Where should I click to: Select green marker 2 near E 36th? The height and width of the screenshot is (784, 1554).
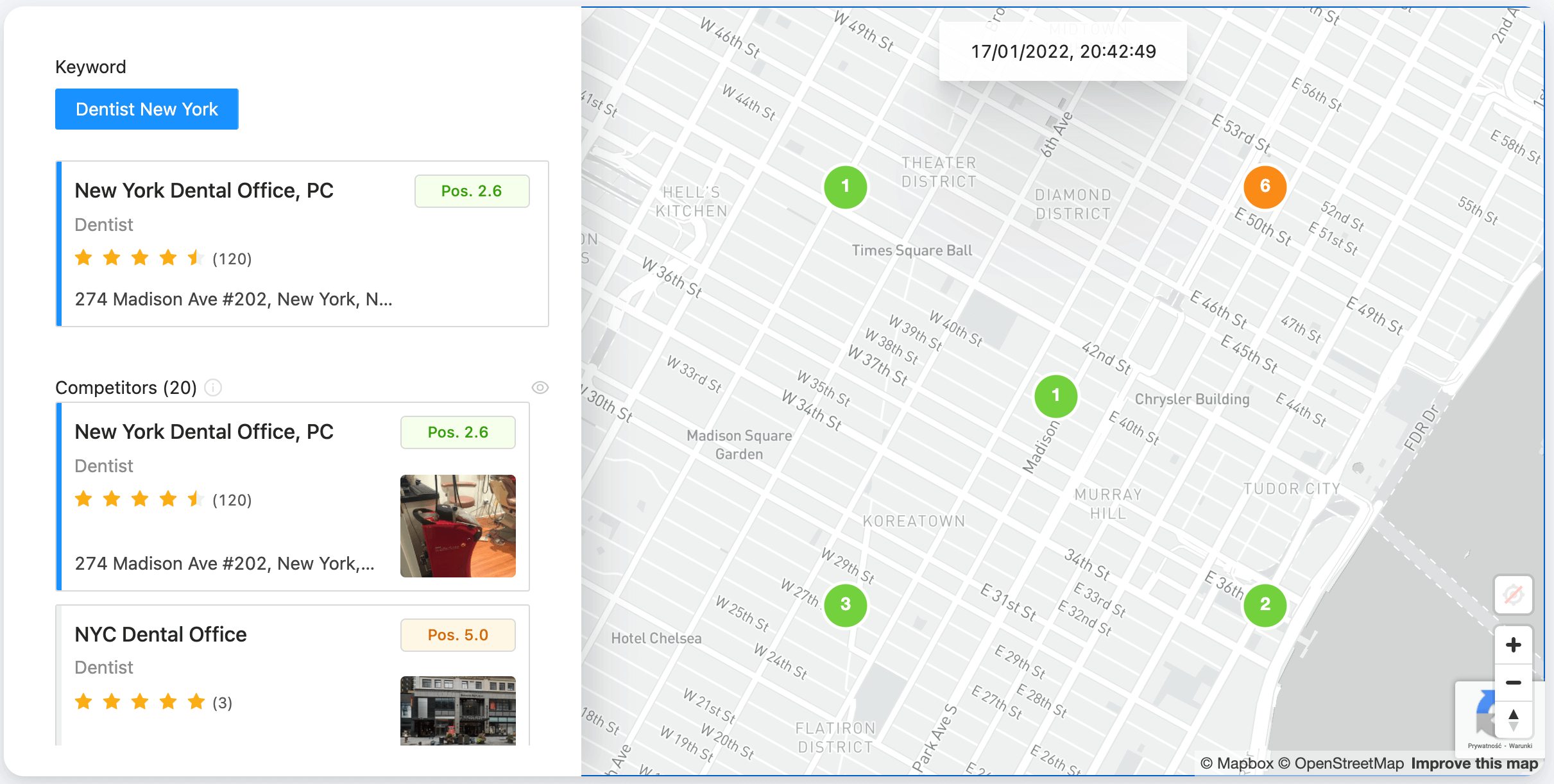(1265, 604)
